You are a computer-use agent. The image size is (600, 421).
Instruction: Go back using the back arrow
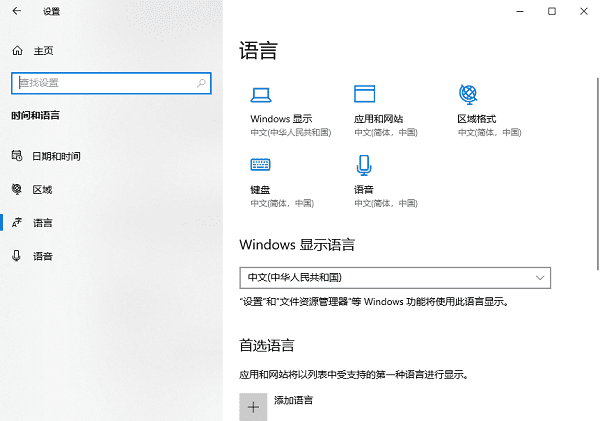click(x=17, y=11)
